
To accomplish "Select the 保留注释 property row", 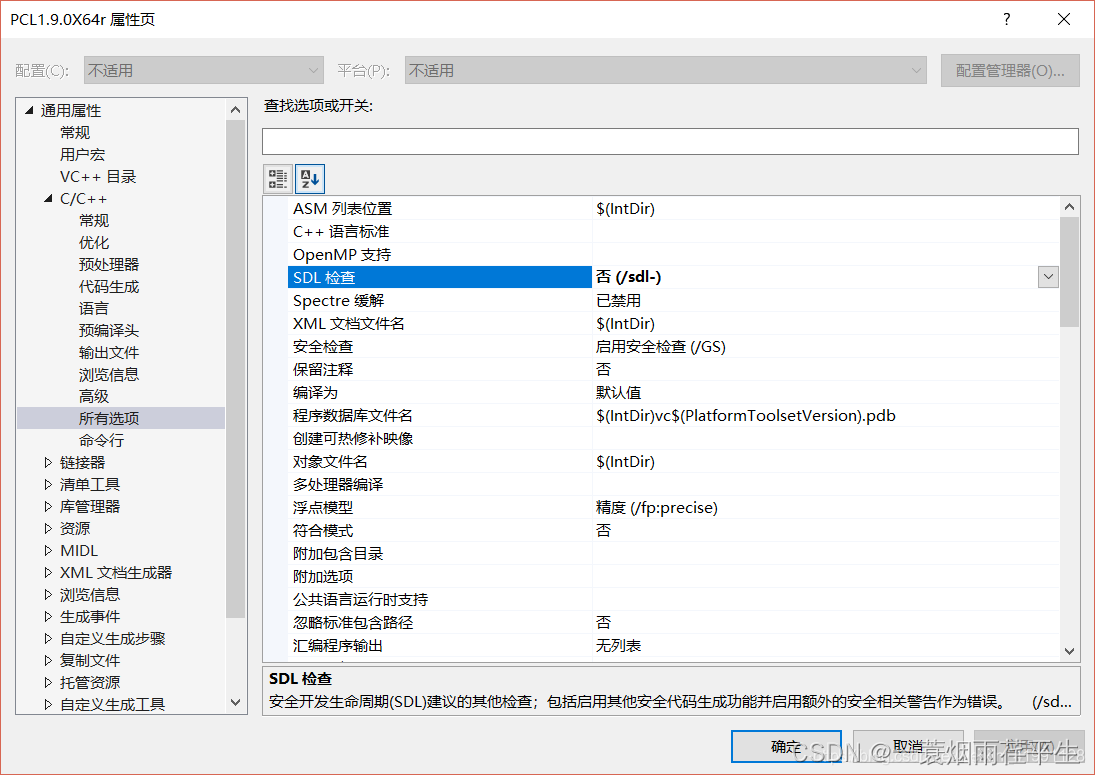I will (x=674, y=369).
